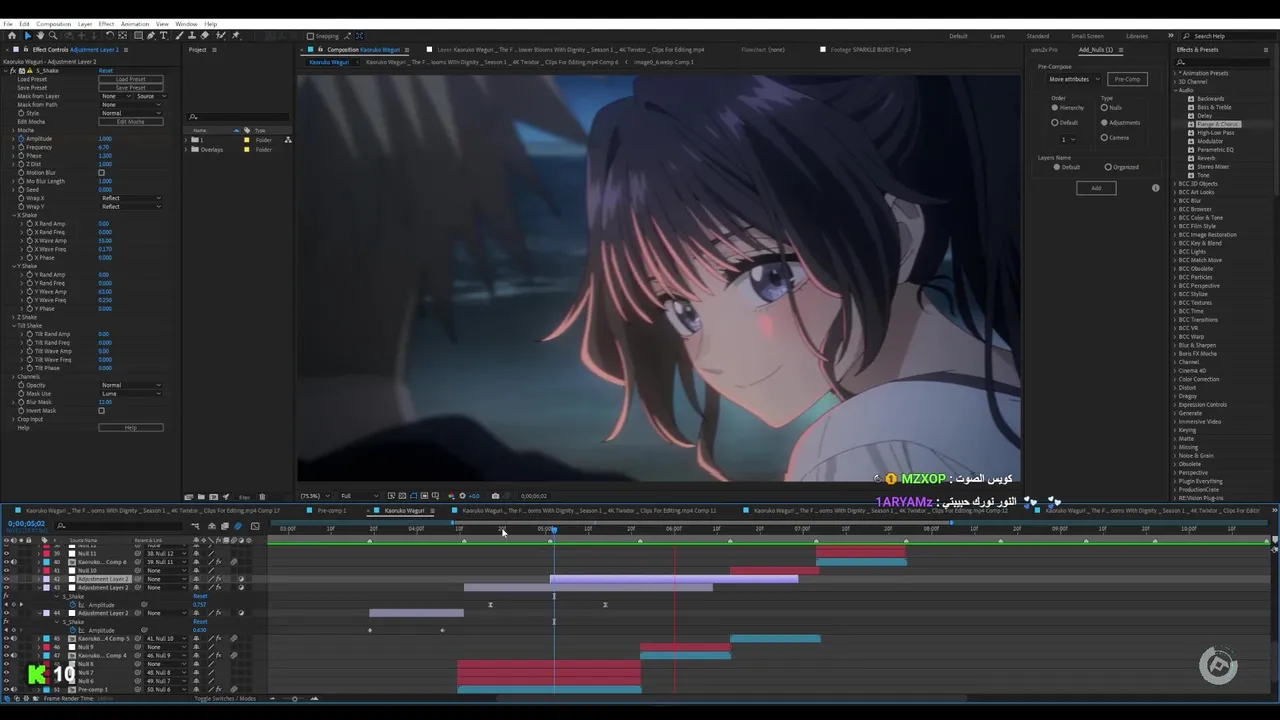Viewport: 1280px width, 720px height.
Task: Click the Effects & Presets search field
Action: (x=1223, y=62)
